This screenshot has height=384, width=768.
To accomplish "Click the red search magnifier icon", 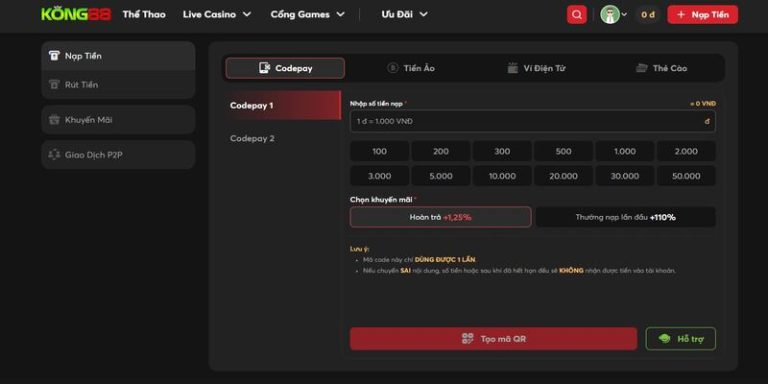I will point(576,15).
